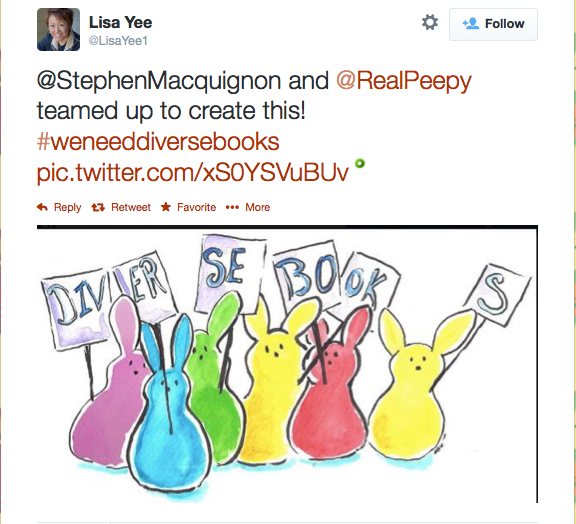Click the Favorite text link
This screenshot has height=524, width=576.
pos(197,208)
